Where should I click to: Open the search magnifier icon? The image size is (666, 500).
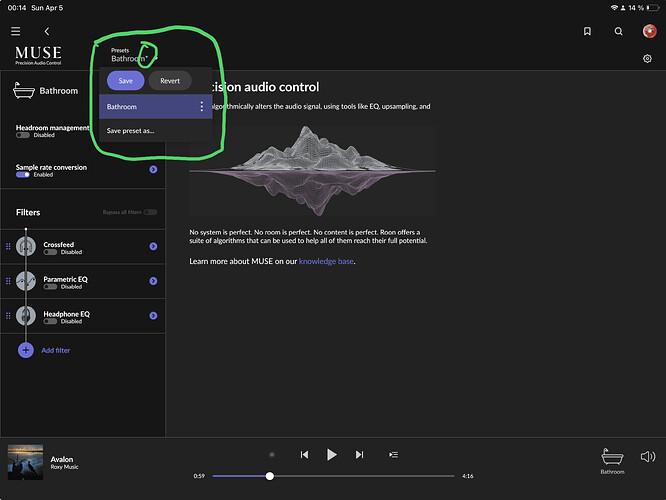618,31
